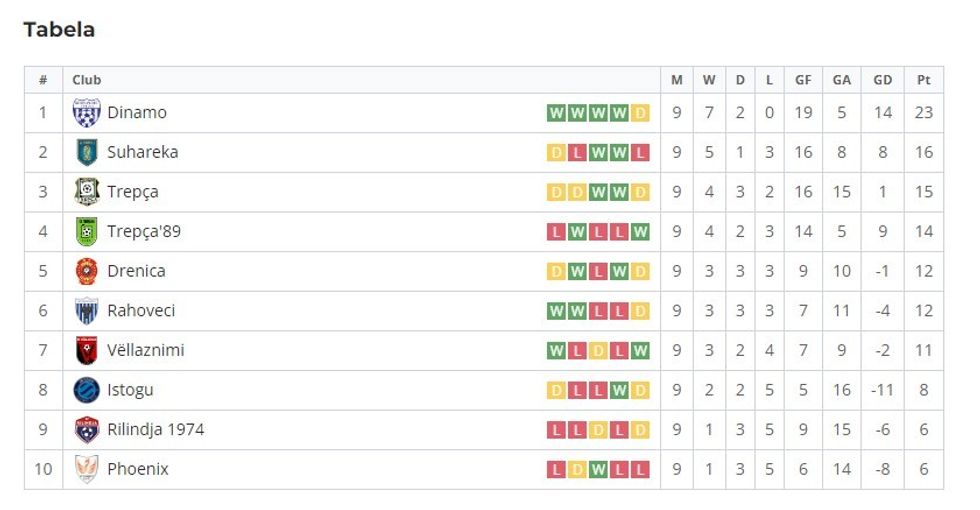
Task: Click the Istogu club crest icon
Action: (x=87, y=390)
